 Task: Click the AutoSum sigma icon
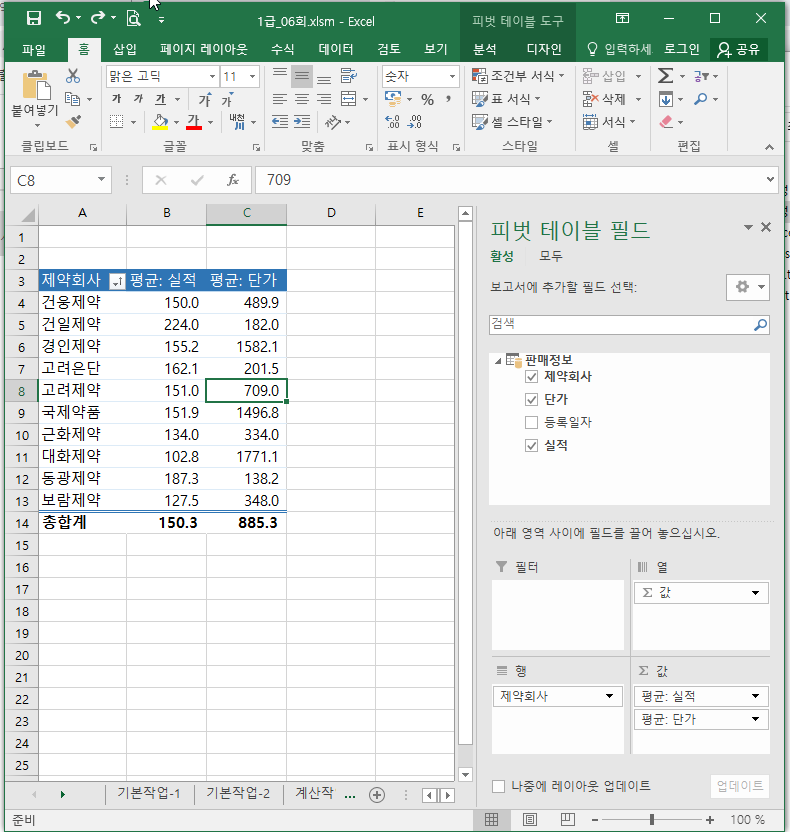coord(665,76)
